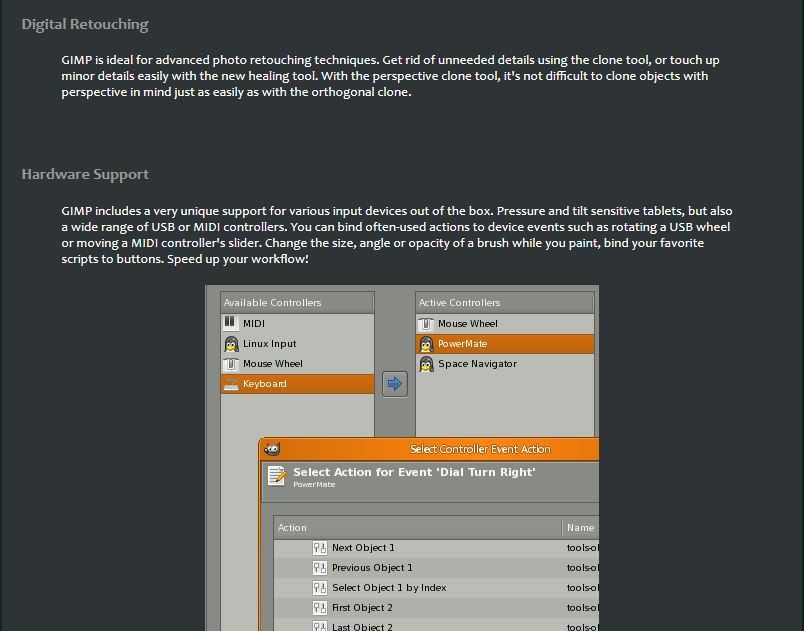The height and width of the screenshot is (631, 804).
Task: Click the Mouse Wheel icon in Active Controllers
Action: pos(426,324)
